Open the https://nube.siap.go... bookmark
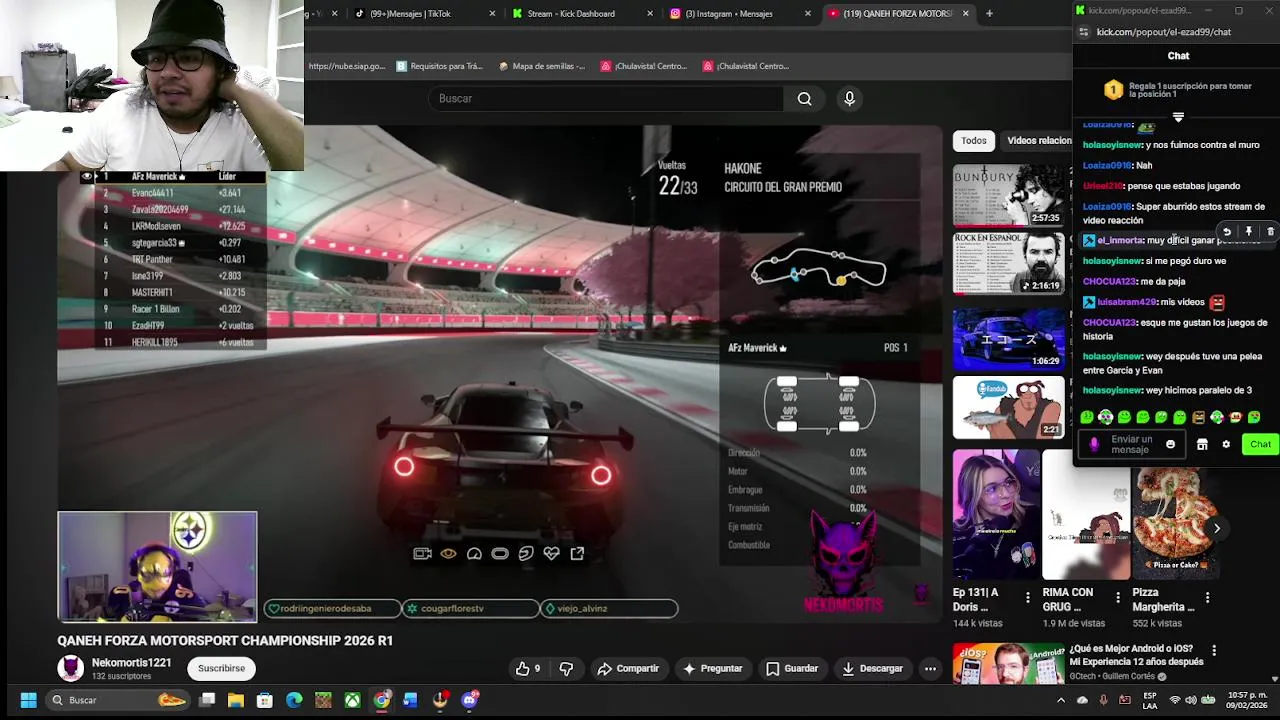Image resolution: width=1280 pixels, height=720 pixels. coord(346,66)
